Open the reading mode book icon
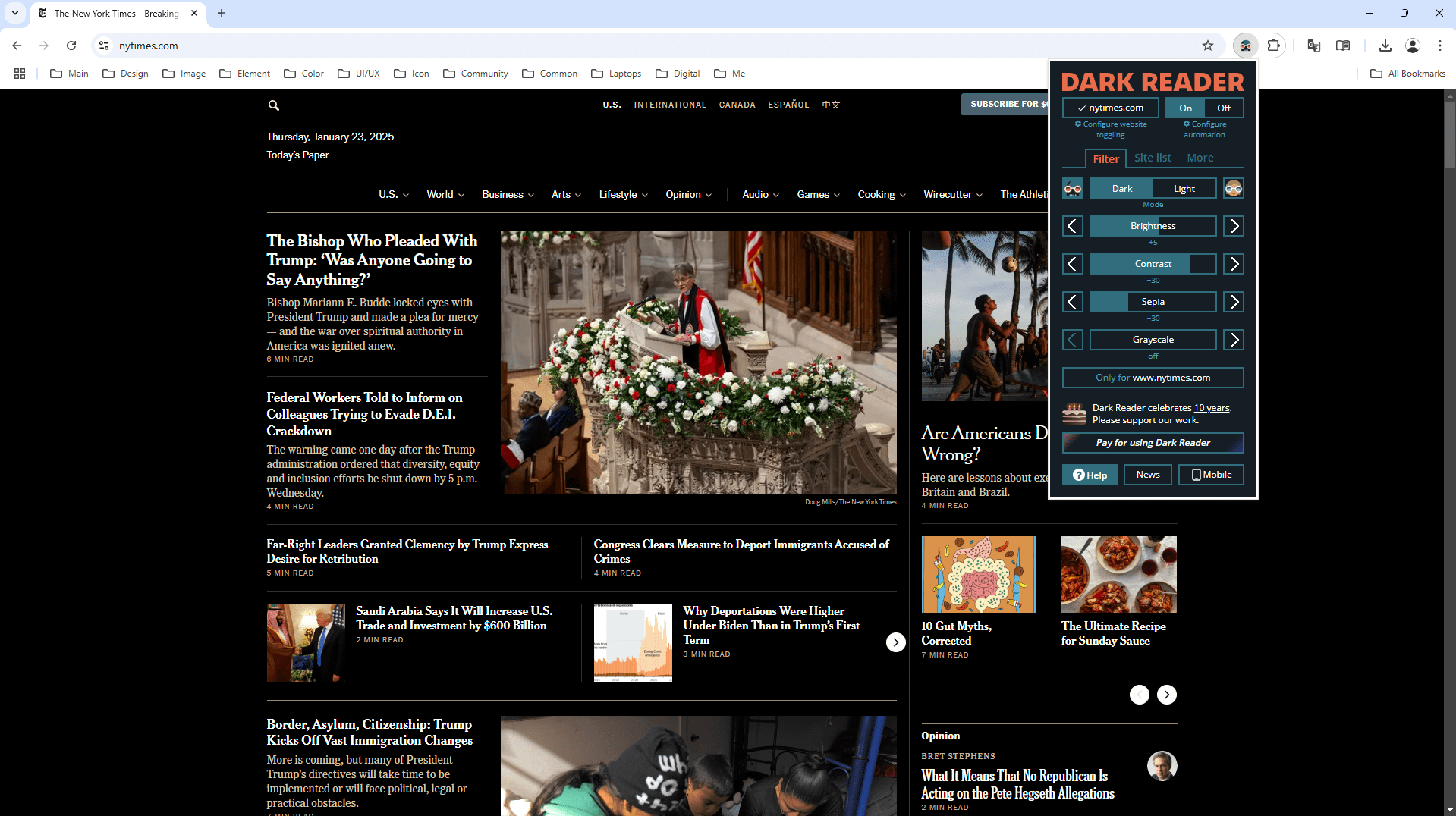The width and height of the screenshot is (1456, 816). point(1343,46)
